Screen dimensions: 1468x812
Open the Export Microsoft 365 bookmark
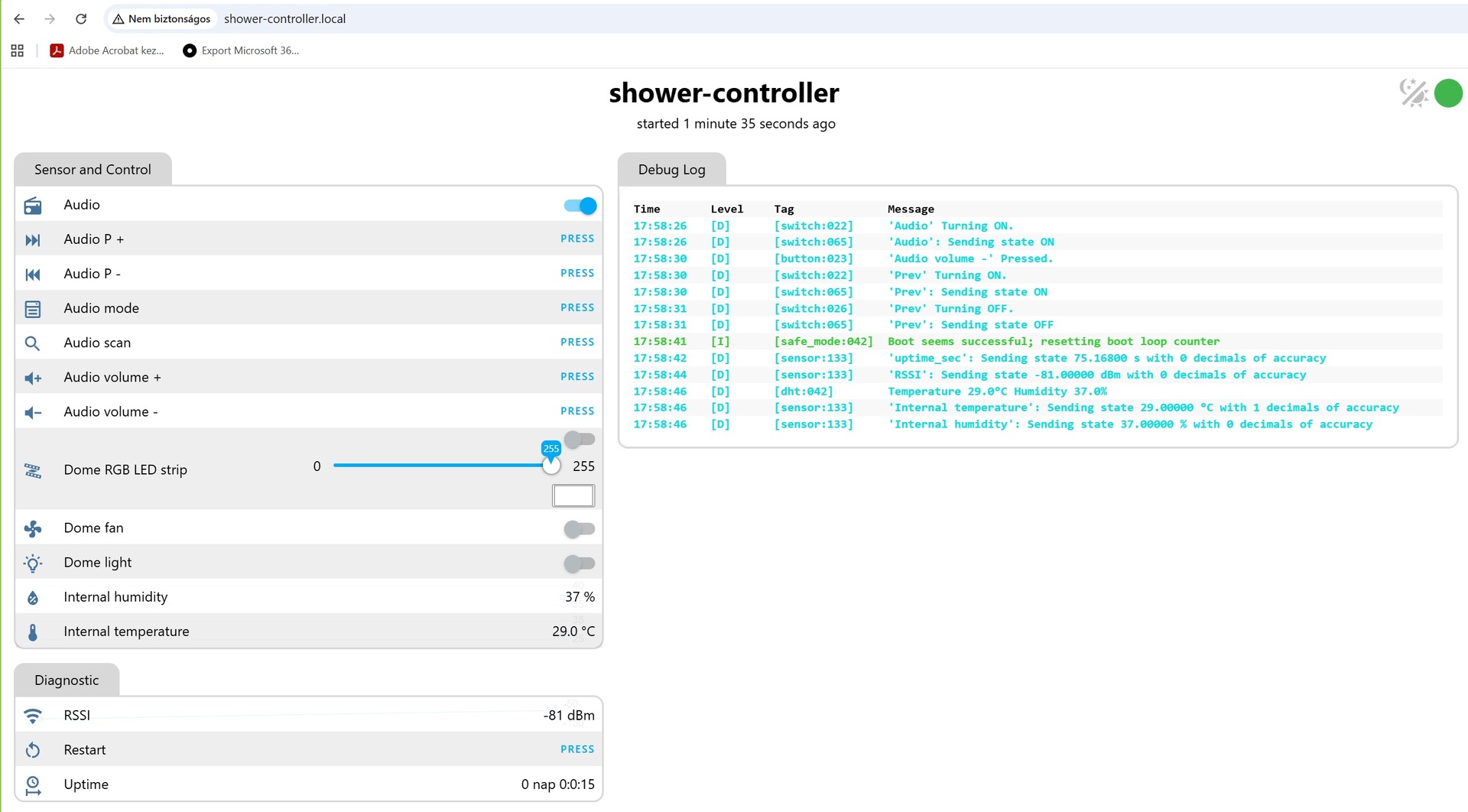[x=241, y=50]
